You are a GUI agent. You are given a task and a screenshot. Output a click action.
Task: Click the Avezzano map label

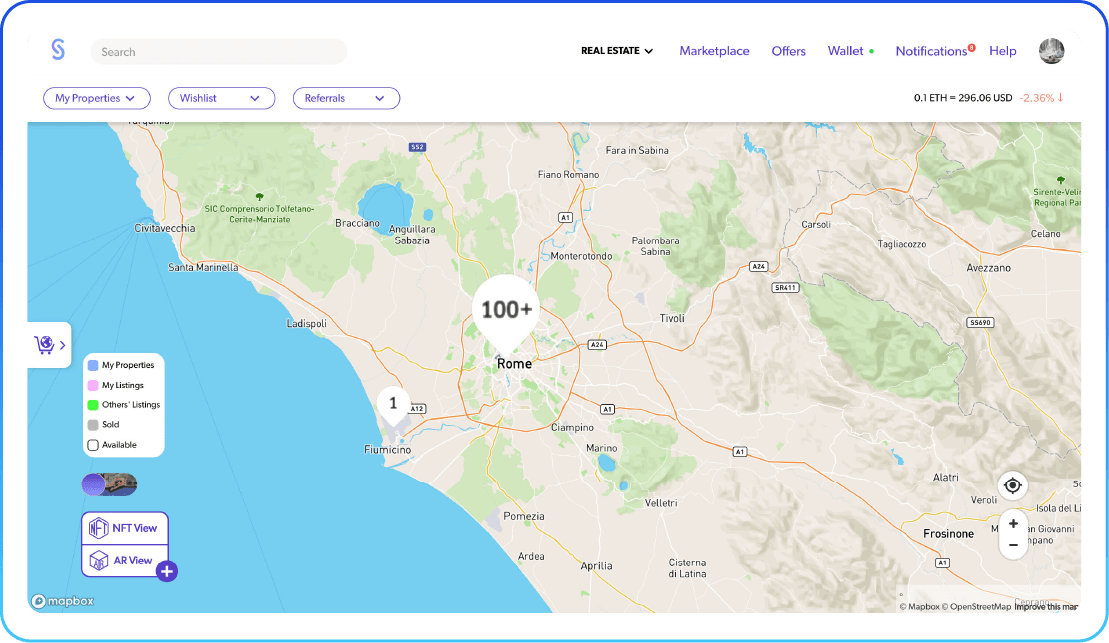pos(988,268)
